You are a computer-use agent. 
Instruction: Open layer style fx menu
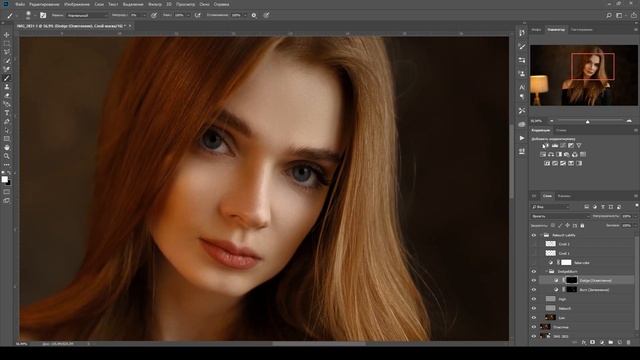(x=584, y=342)
